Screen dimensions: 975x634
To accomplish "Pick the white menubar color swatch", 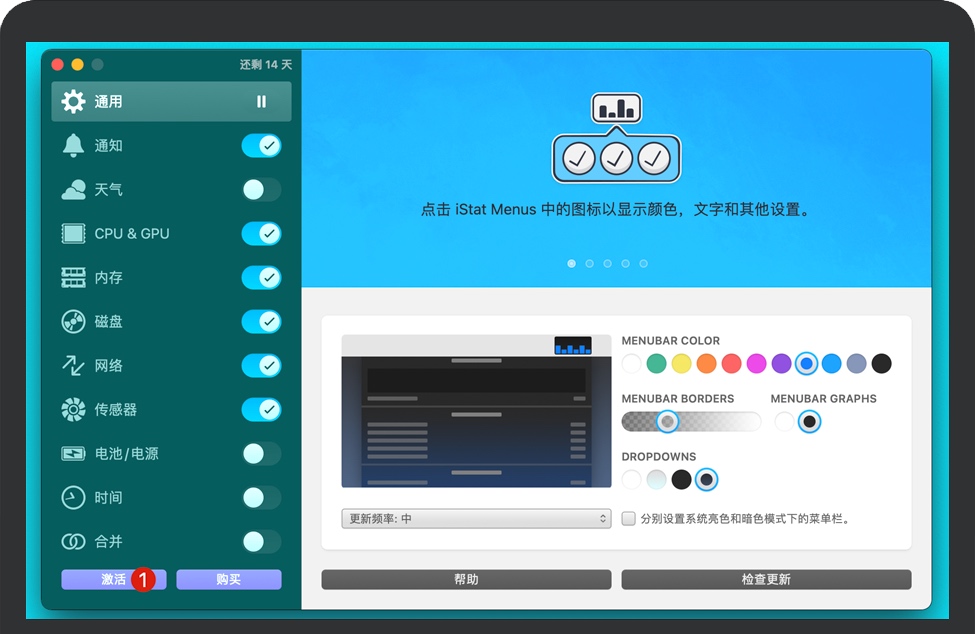I will click(631, 364).
